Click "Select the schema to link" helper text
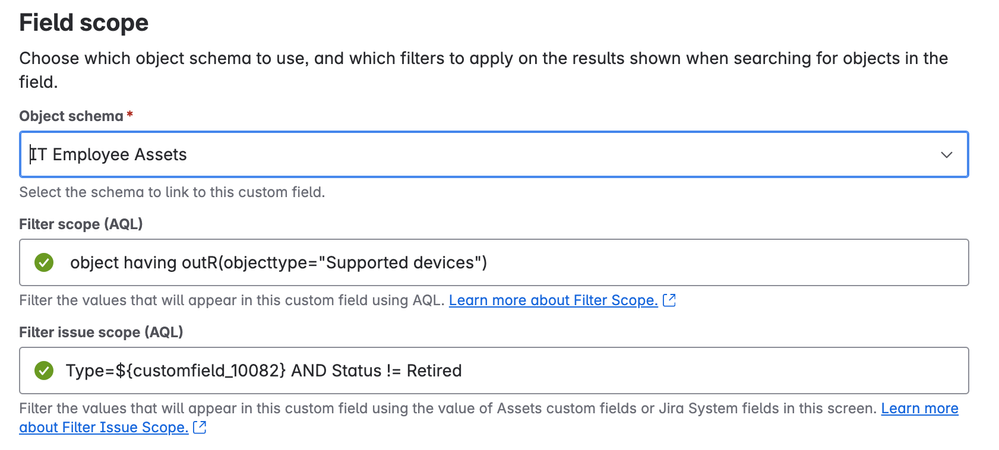This screenshot has height=450, width=999. click(172, 192)
